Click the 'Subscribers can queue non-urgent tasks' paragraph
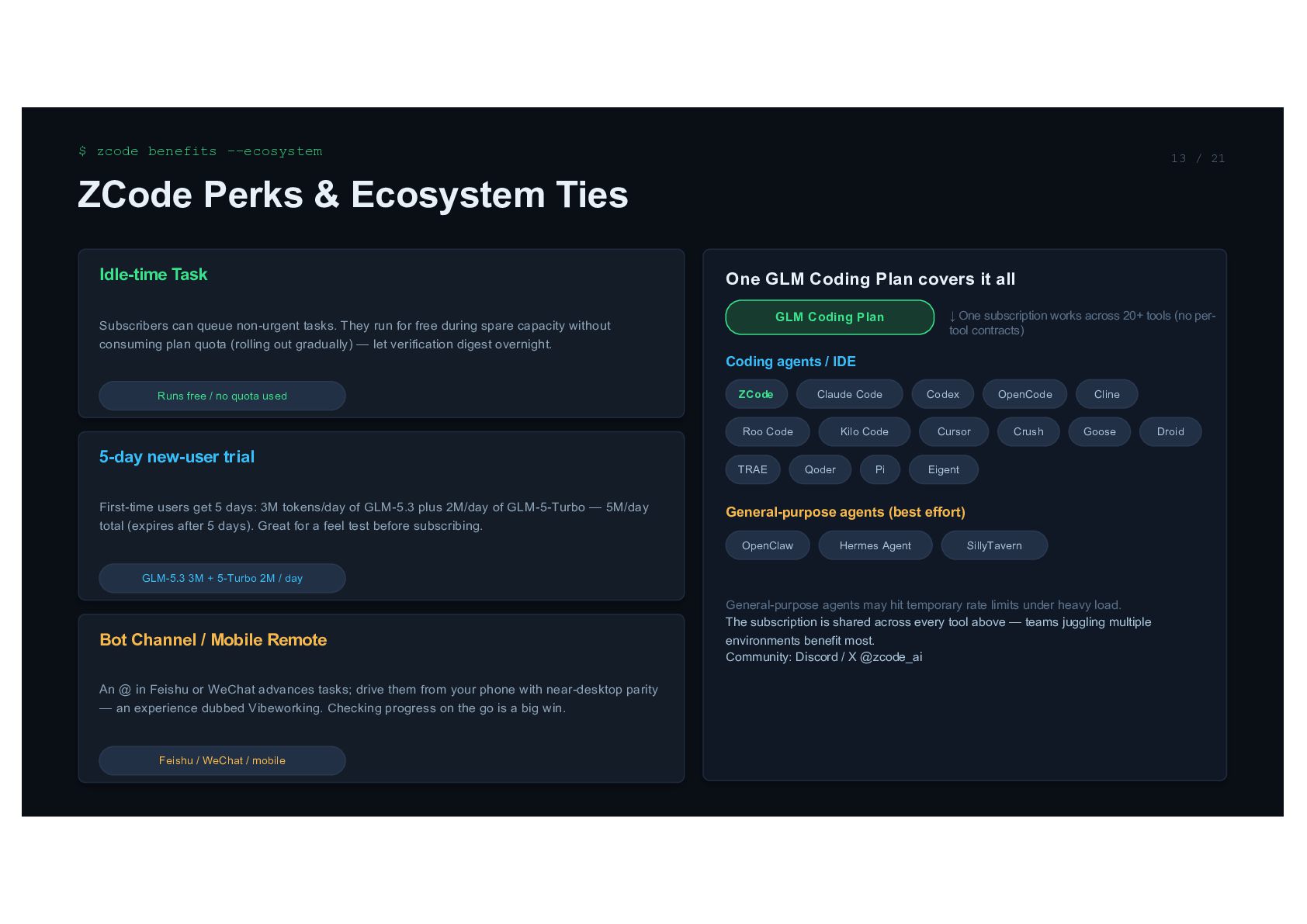1307x924 pixels. click(355, 335)
